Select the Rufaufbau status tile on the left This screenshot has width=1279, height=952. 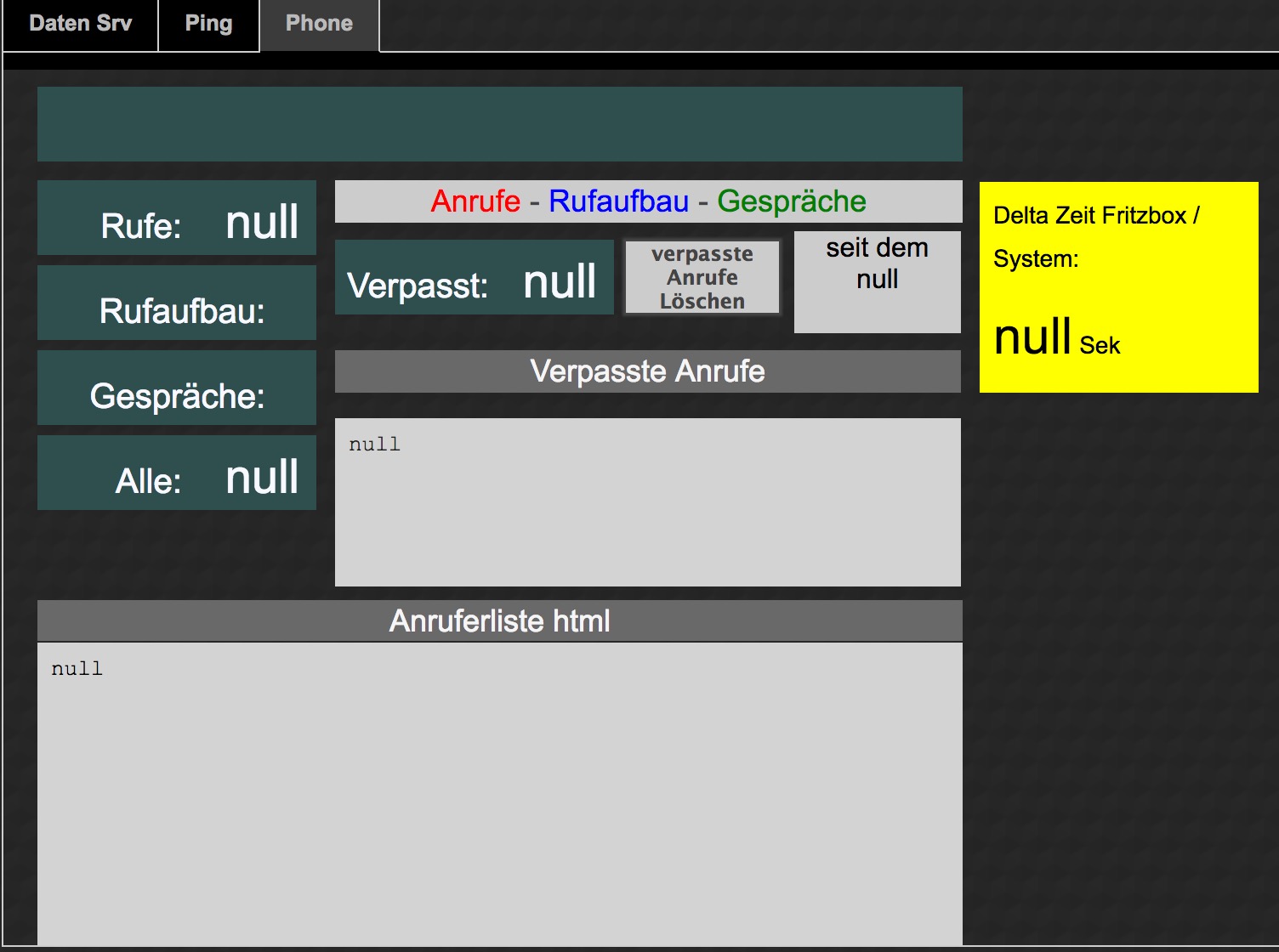click(x=177, y=303)
